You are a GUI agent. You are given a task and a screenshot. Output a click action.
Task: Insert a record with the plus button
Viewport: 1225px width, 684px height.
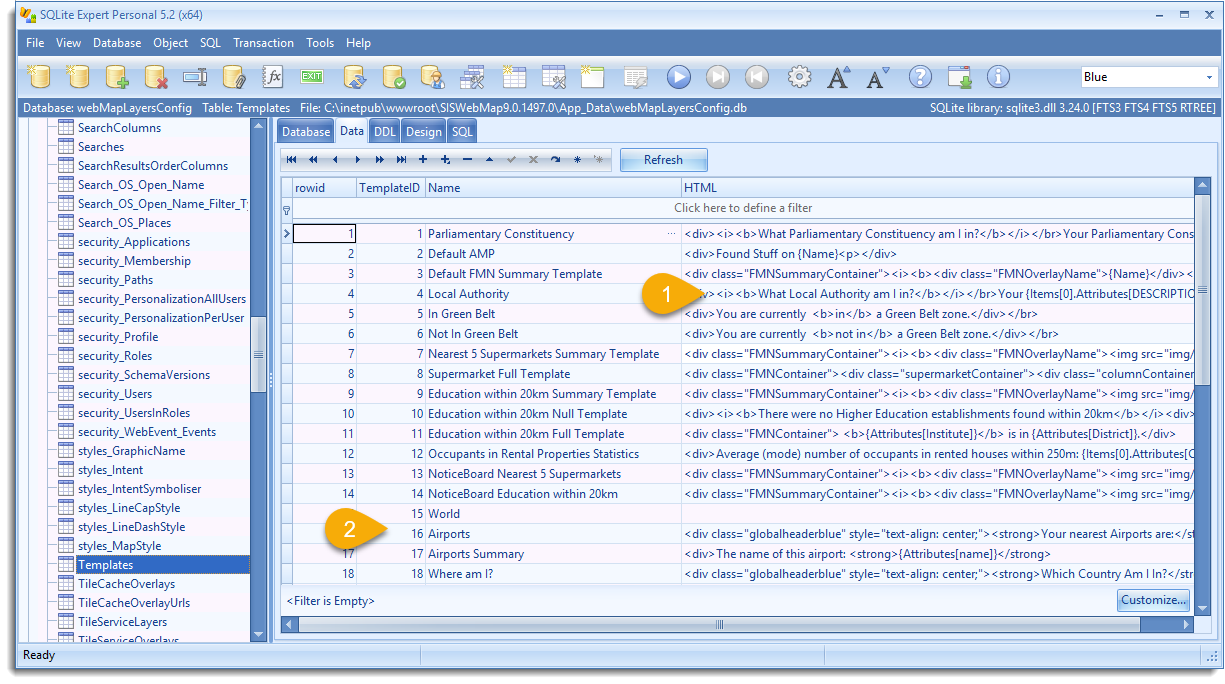pyautogui.click(x=423, y=160)
